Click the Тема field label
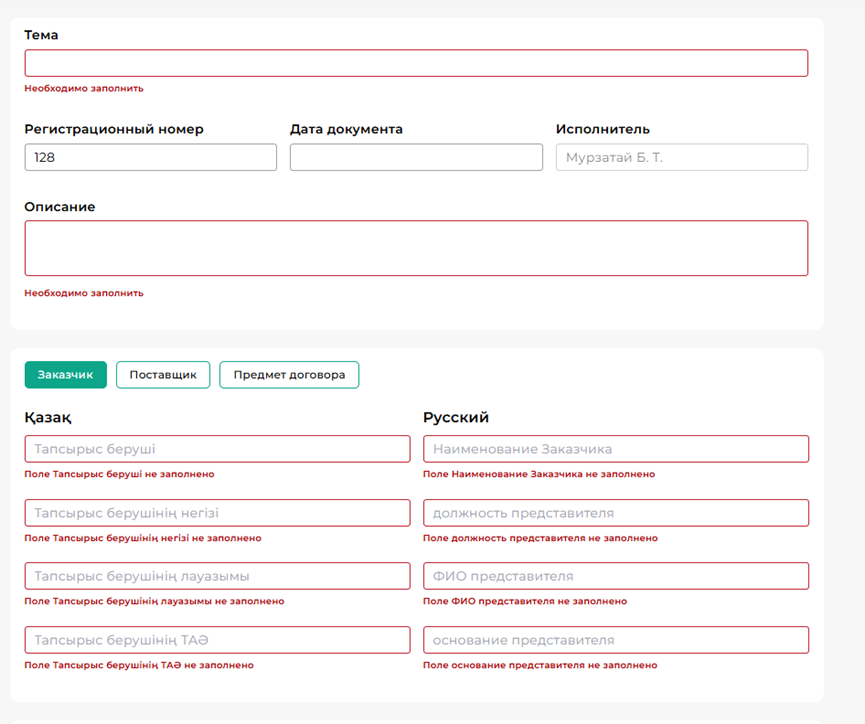 (41, 35)
